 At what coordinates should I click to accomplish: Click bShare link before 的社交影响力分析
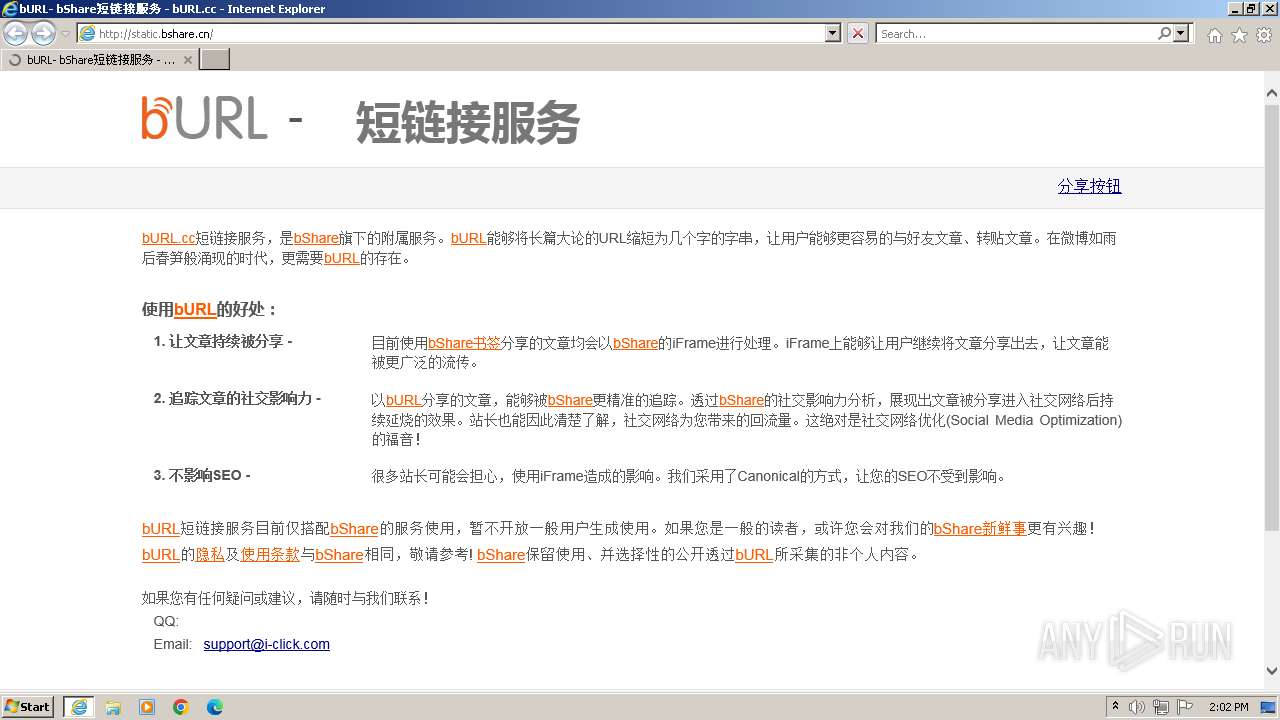pos(741,400)
